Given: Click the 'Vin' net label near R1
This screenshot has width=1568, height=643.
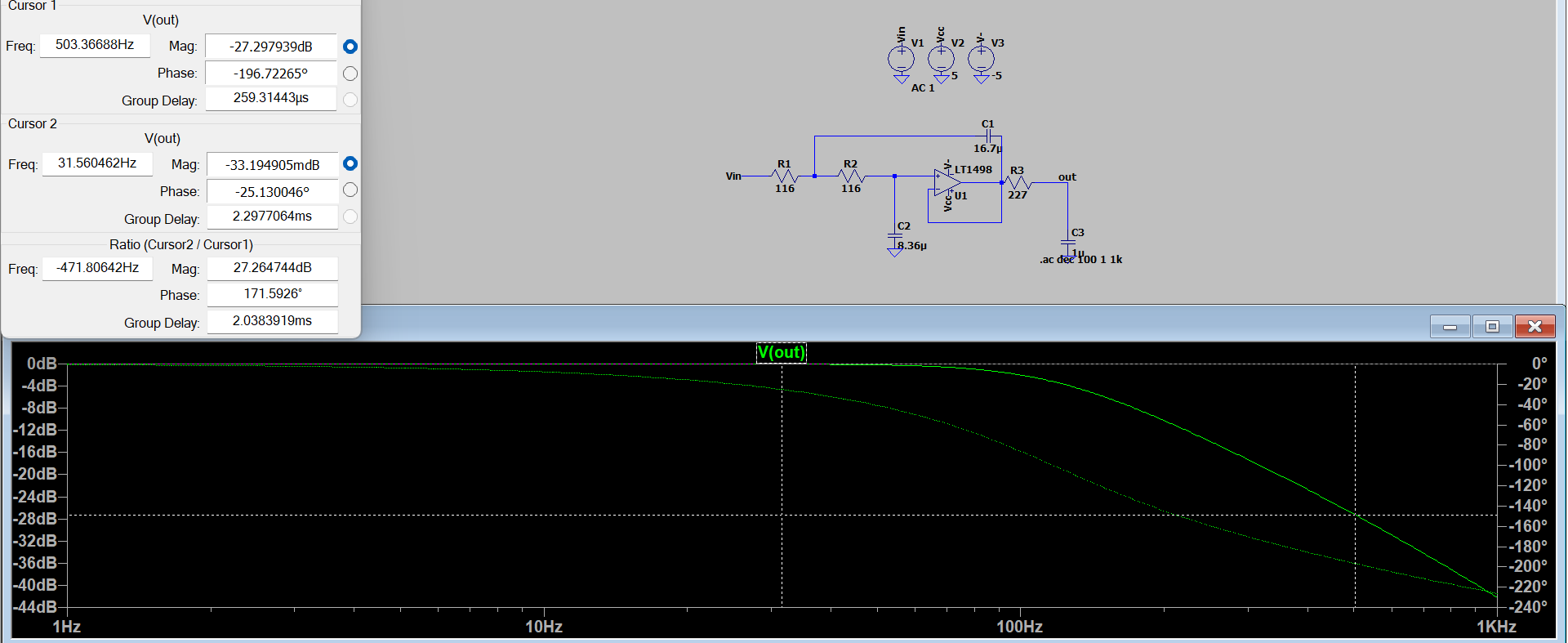Looking at the screenshot, I should pos(733,176).
